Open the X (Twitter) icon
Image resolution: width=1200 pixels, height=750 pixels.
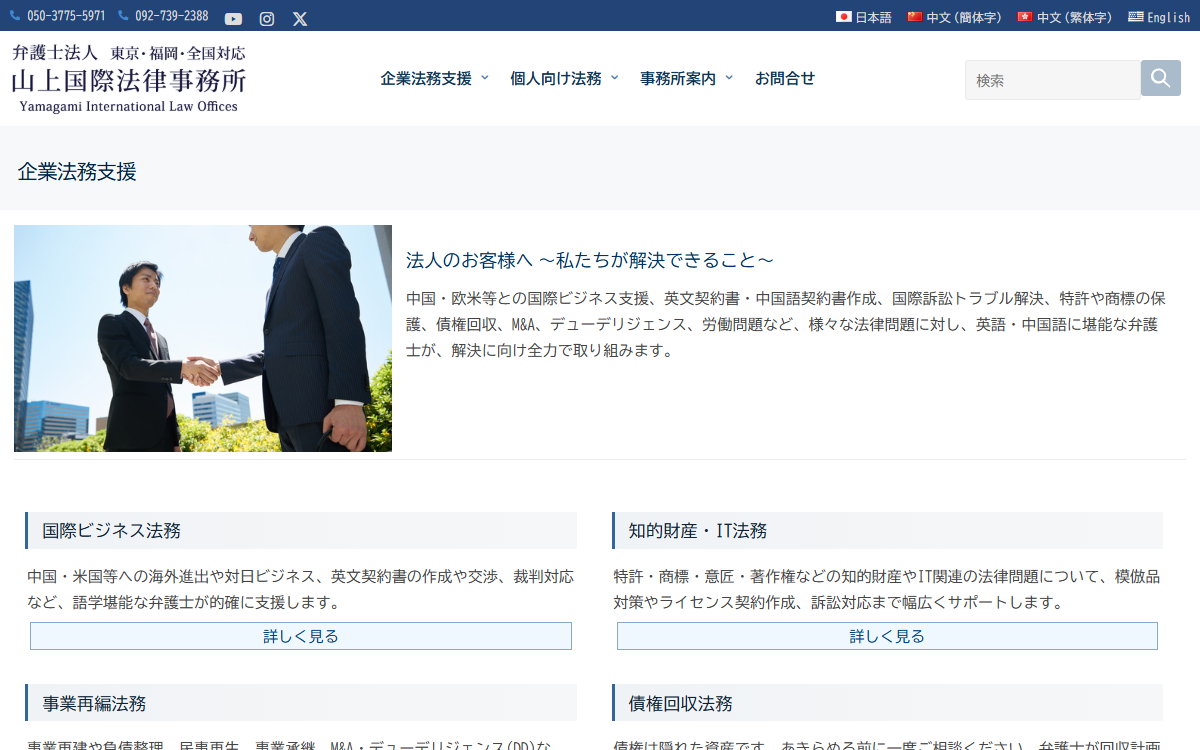(x=300, y=18)
